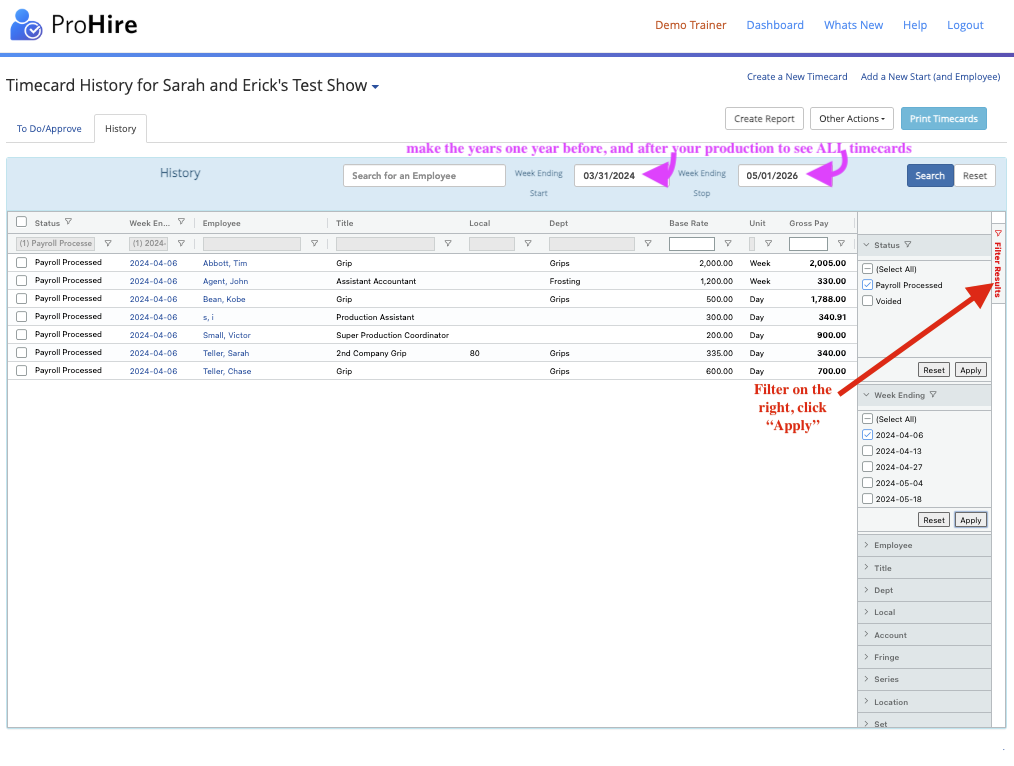Click Reset next to the Search button
The image size is (1014, 766).
pyautogui.click(x=975, y=176)
